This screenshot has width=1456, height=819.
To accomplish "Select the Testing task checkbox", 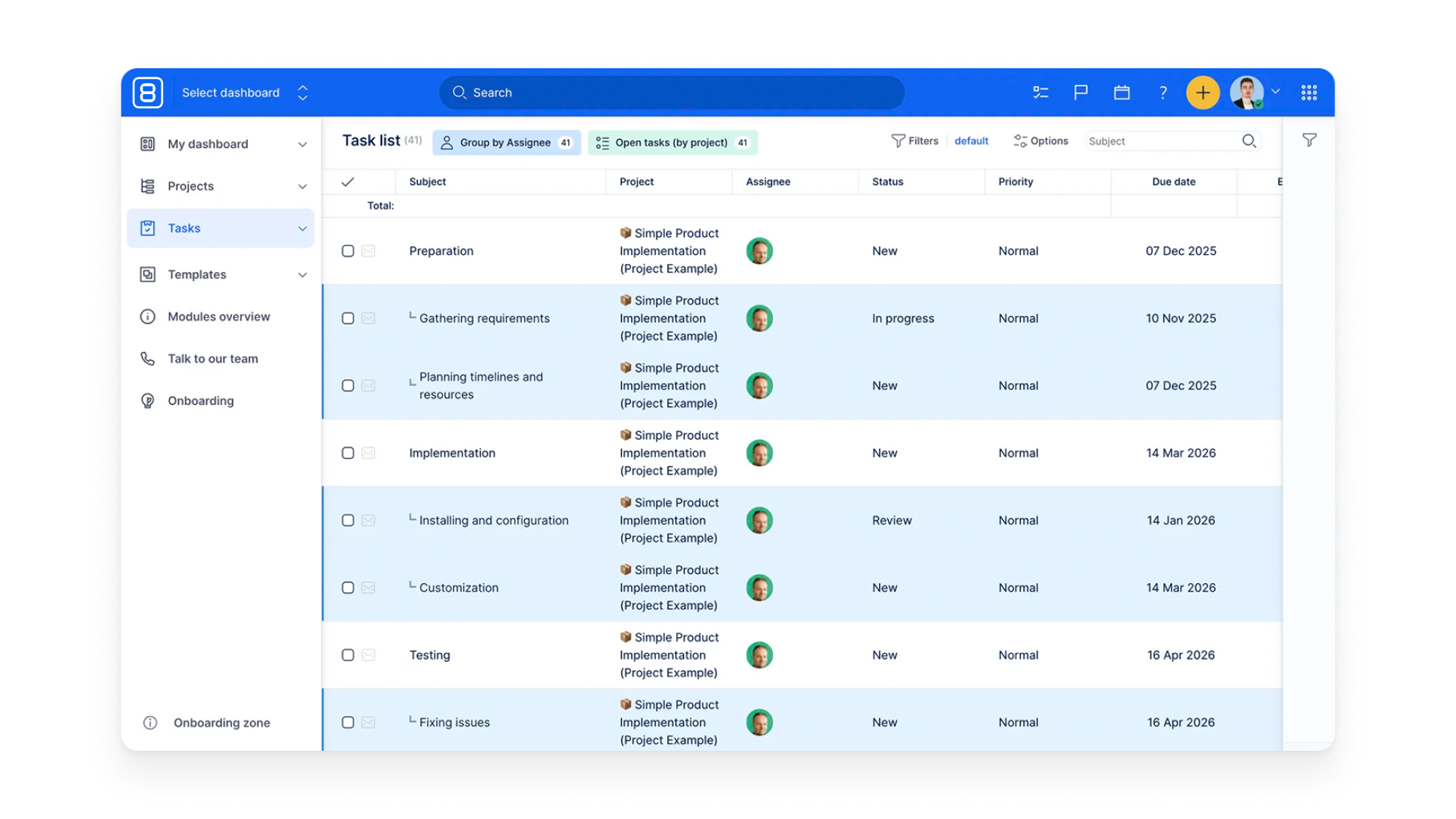I will tap(348, 655).
